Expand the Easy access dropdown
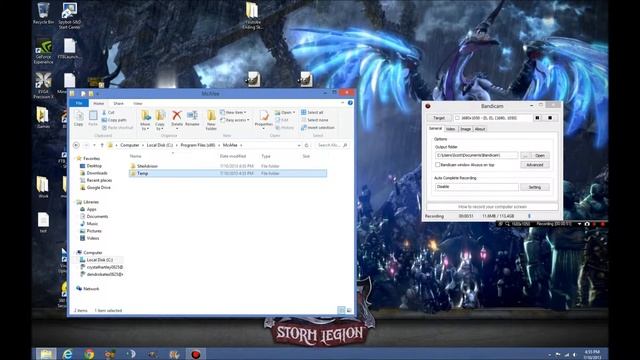This screenshot has height=360, width=640. pos(235,120)
